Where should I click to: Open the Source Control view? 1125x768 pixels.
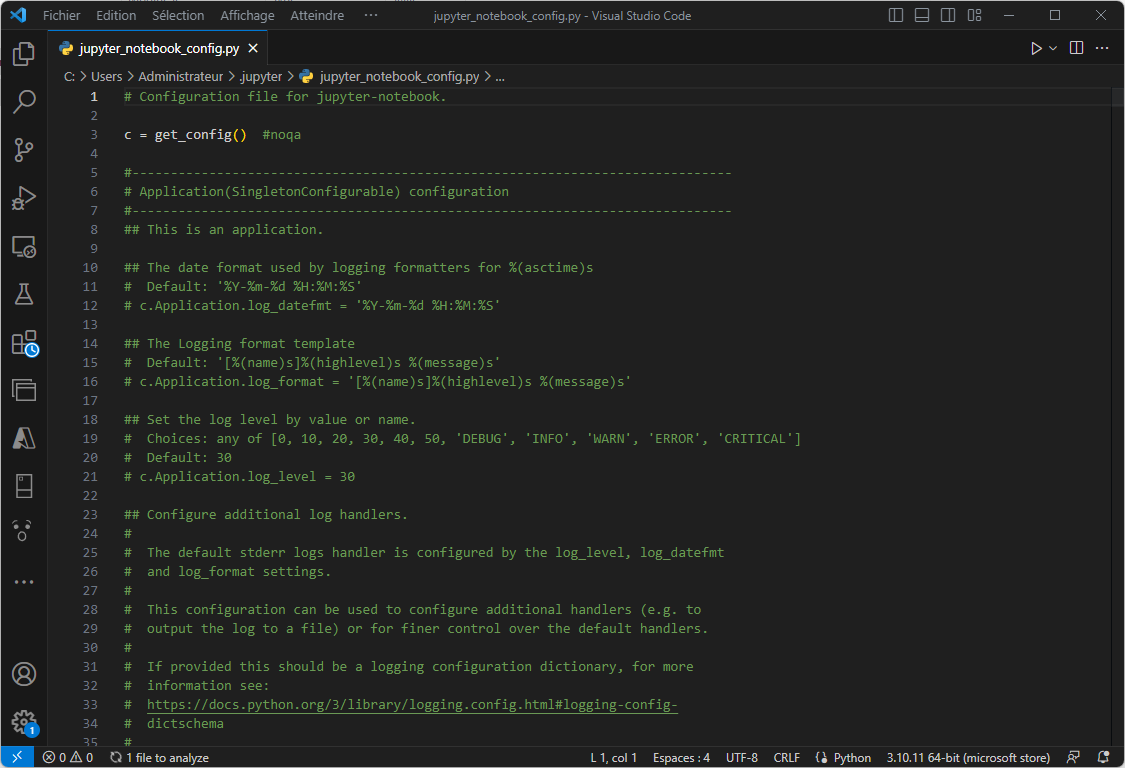[24, 150]
